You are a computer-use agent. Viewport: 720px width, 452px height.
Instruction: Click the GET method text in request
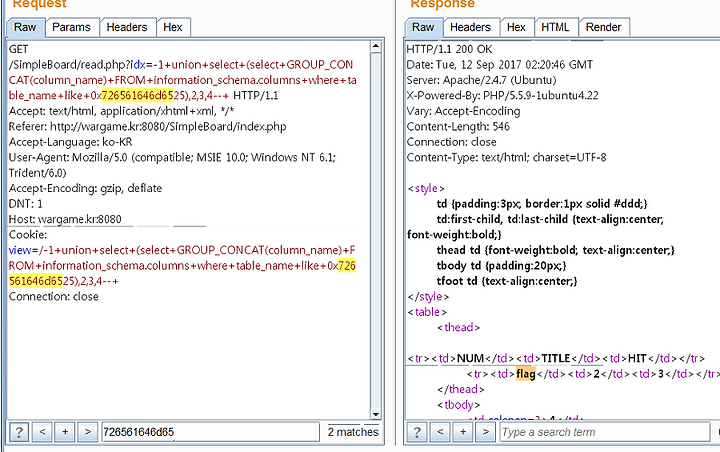click(18, 49)
